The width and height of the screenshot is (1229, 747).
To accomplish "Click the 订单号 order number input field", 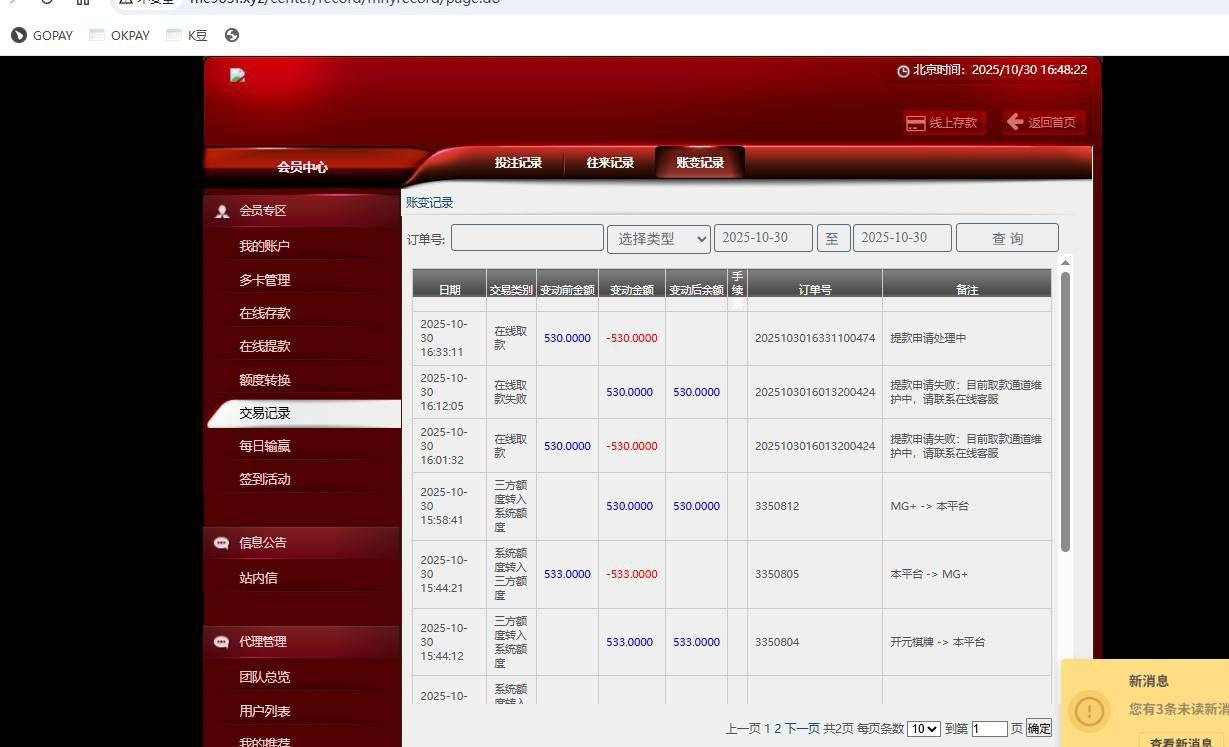I will 526,238.
